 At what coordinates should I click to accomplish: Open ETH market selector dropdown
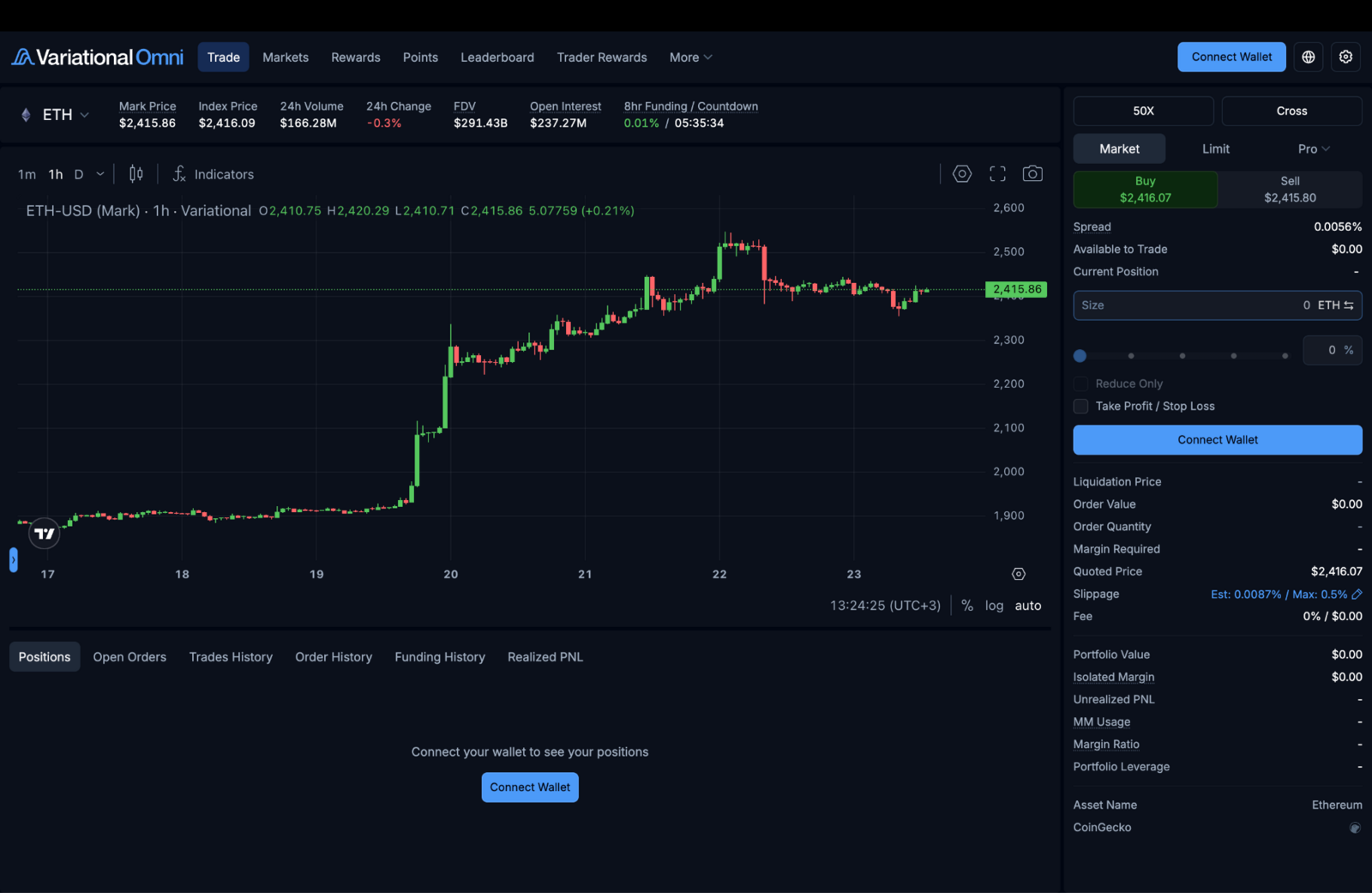[x=55, y=114]
